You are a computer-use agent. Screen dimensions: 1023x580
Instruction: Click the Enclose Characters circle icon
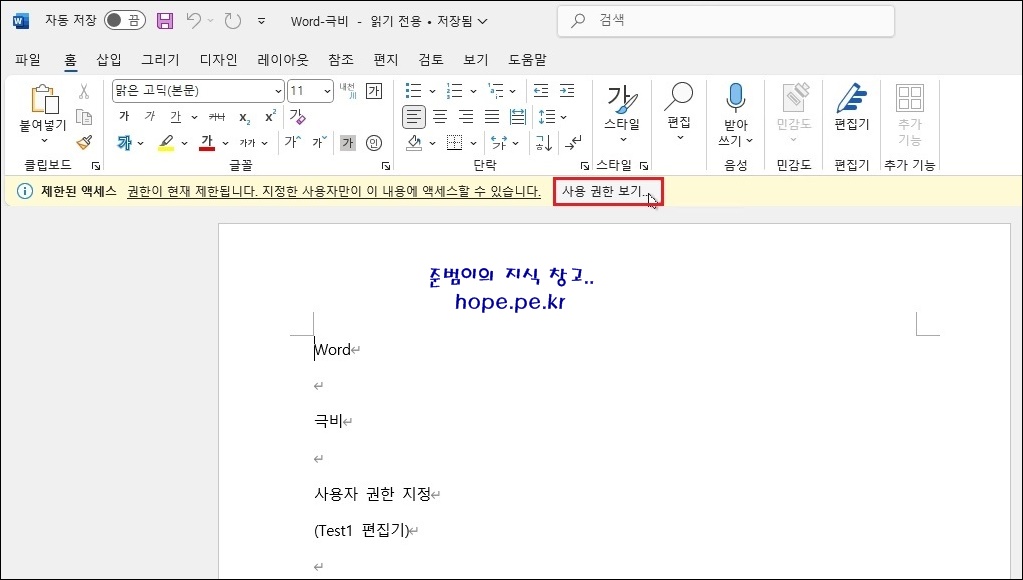click(374, 142)
